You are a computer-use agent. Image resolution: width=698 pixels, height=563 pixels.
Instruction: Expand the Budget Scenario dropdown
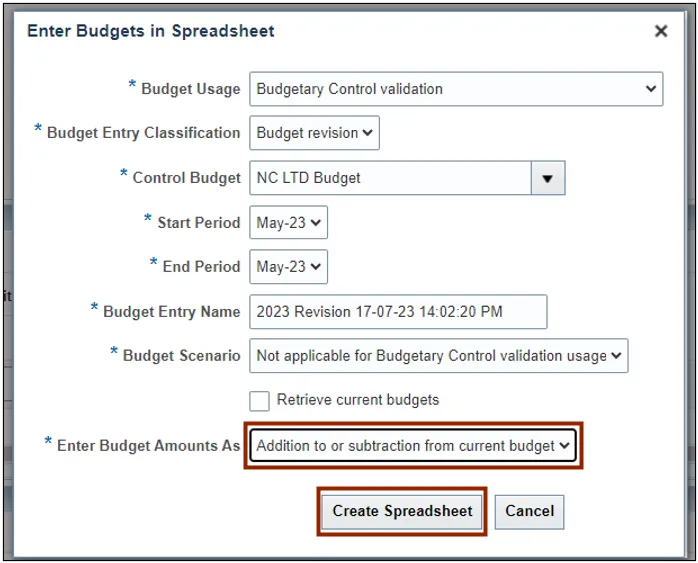[438, 356]
